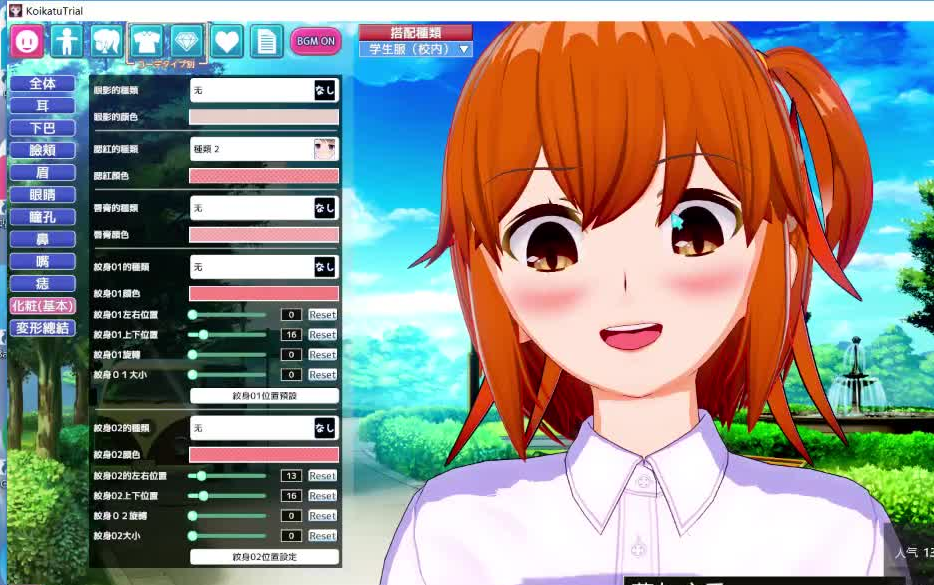Toggle the BGM ON button
This screenshot has height=585, width=934.
(316, 41)
